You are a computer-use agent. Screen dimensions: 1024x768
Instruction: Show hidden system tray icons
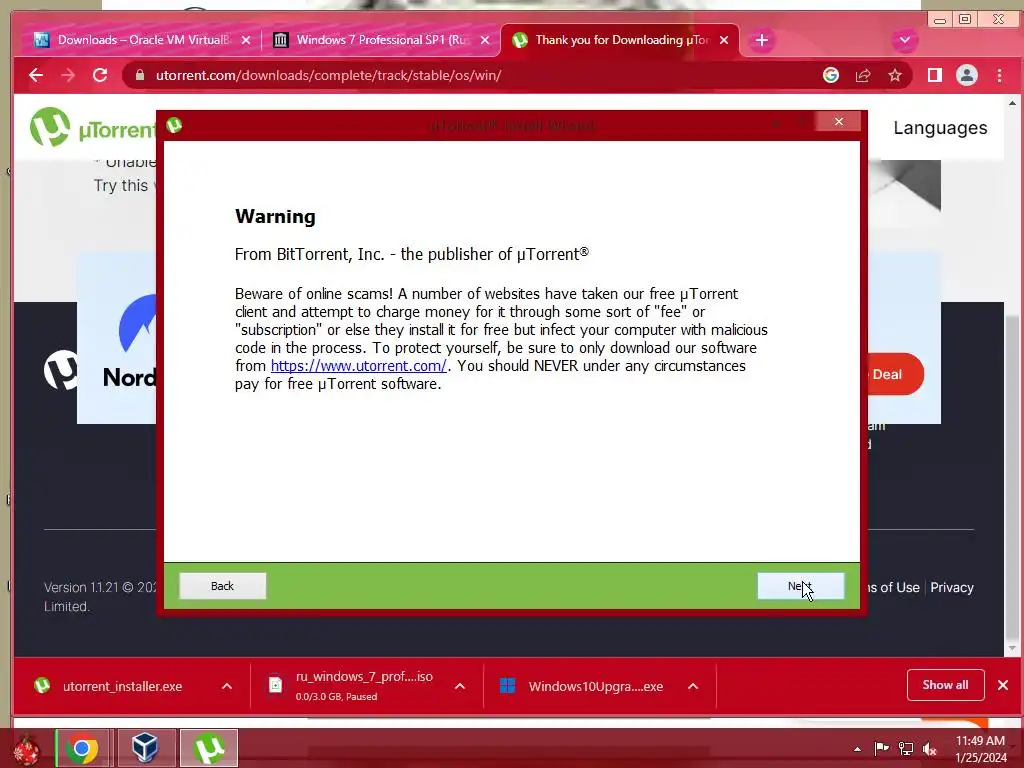pos(857,749)
